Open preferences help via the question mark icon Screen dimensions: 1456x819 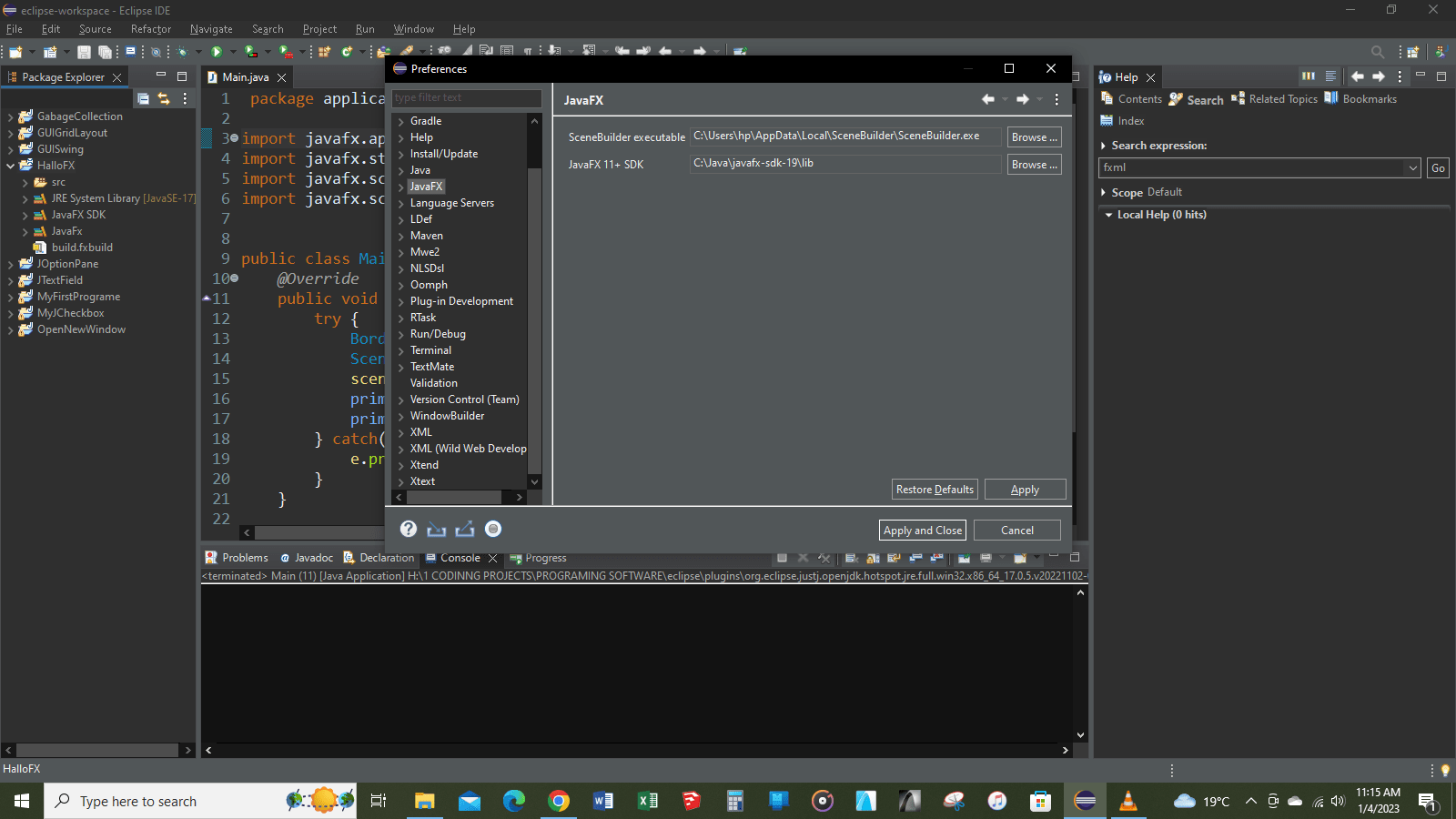tap(408, 529)
